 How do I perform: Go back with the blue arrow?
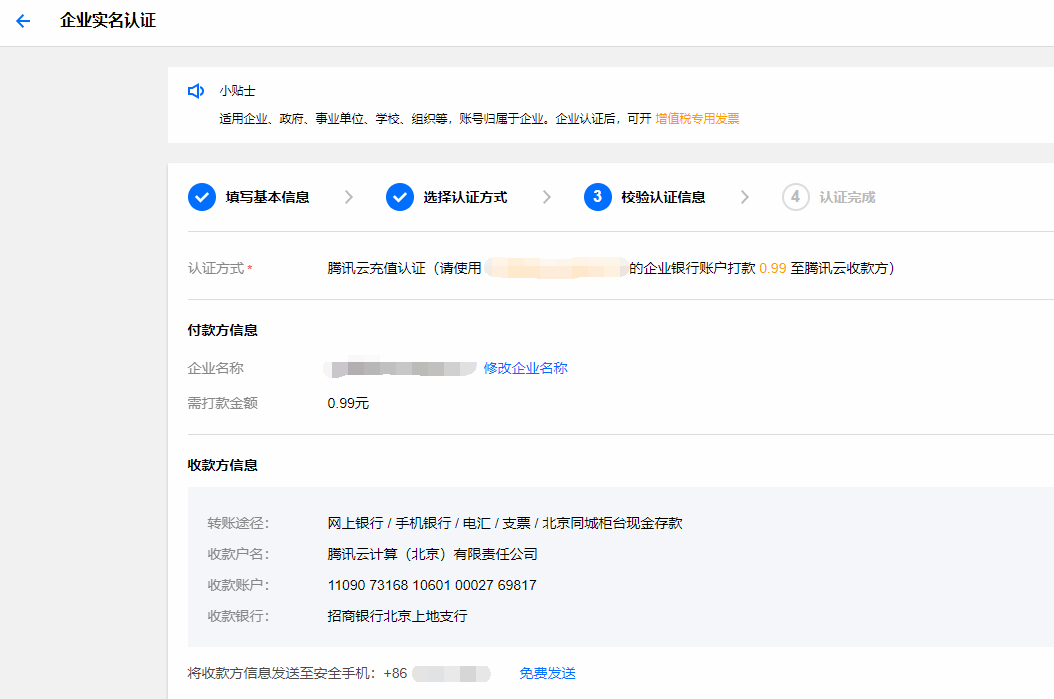(x=24, y=21)
